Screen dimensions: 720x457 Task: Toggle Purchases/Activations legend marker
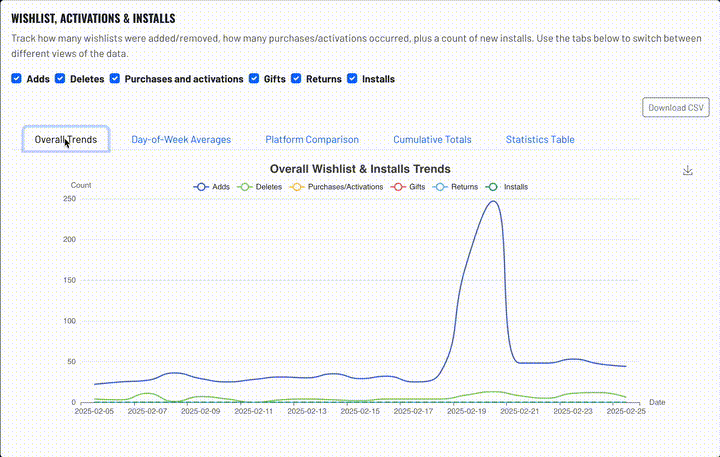click(298, 187)
